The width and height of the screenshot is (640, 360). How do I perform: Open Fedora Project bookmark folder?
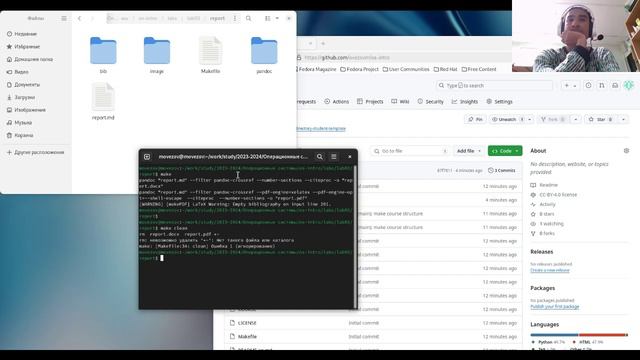[x=360, y=69]
